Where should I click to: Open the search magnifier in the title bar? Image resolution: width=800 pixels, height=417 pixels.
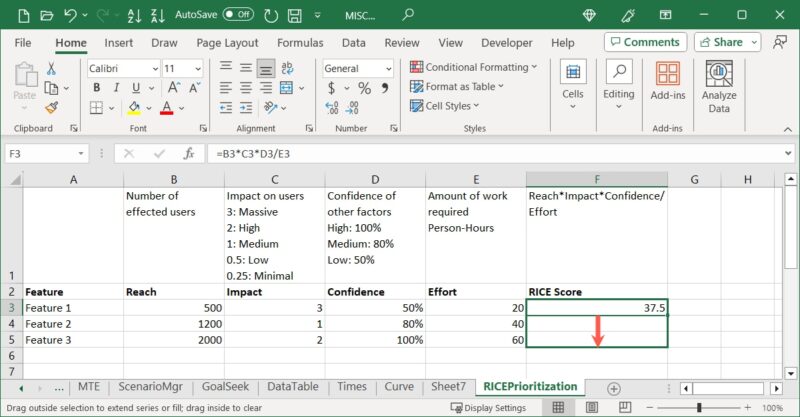407,15
